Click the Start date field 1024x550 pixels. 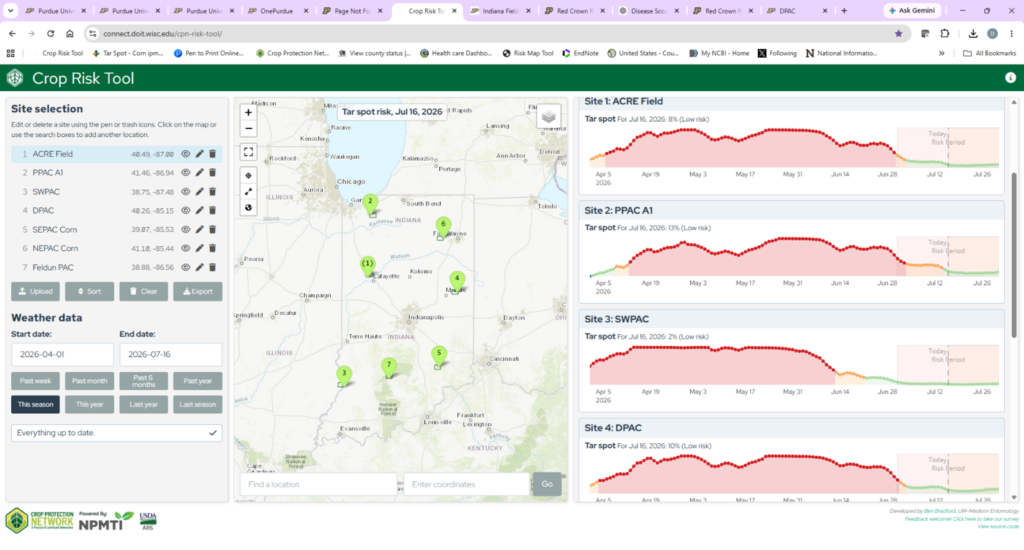point(62,355)
